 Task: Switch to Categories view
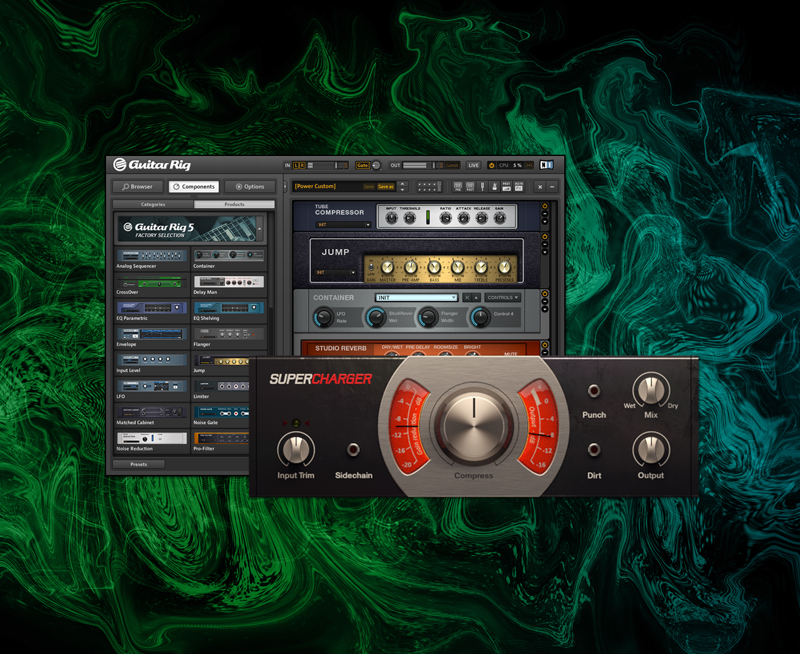153,204
